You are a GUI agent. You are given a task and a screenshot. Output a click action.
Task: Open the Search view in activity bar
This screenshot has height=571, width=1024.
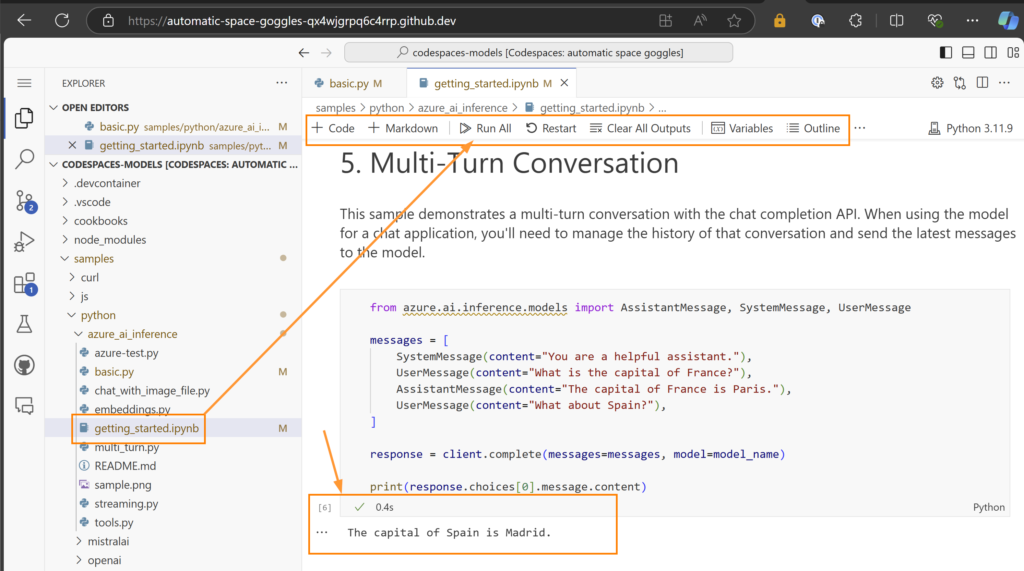pyautogui.click(x=25, y=159)
